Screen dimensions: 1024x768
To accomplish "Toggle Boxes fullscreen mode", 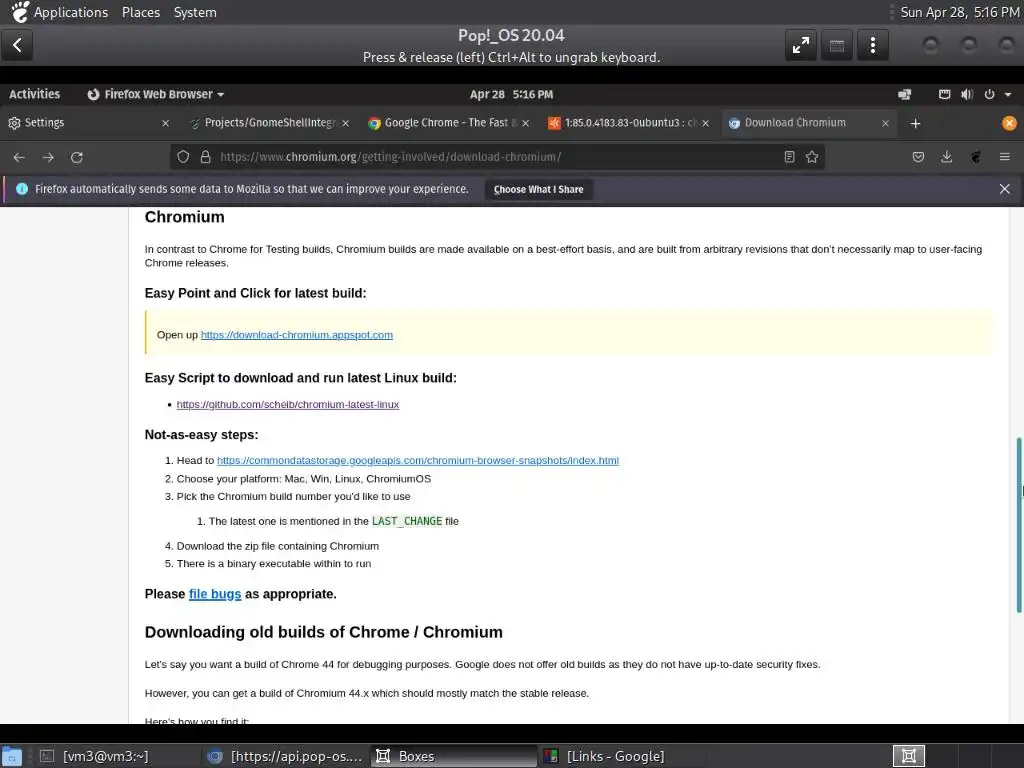I will tap(801, 45).
